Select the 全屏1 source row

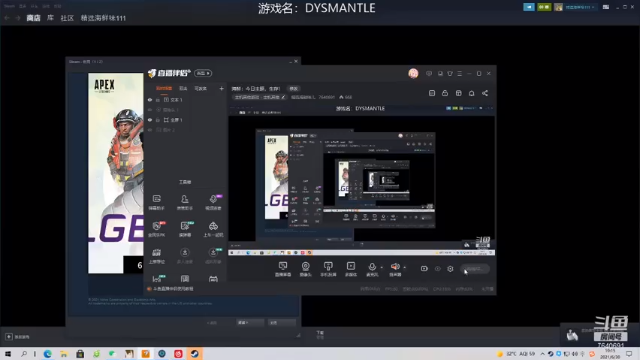pyautogui.click(x=186, y=120)
